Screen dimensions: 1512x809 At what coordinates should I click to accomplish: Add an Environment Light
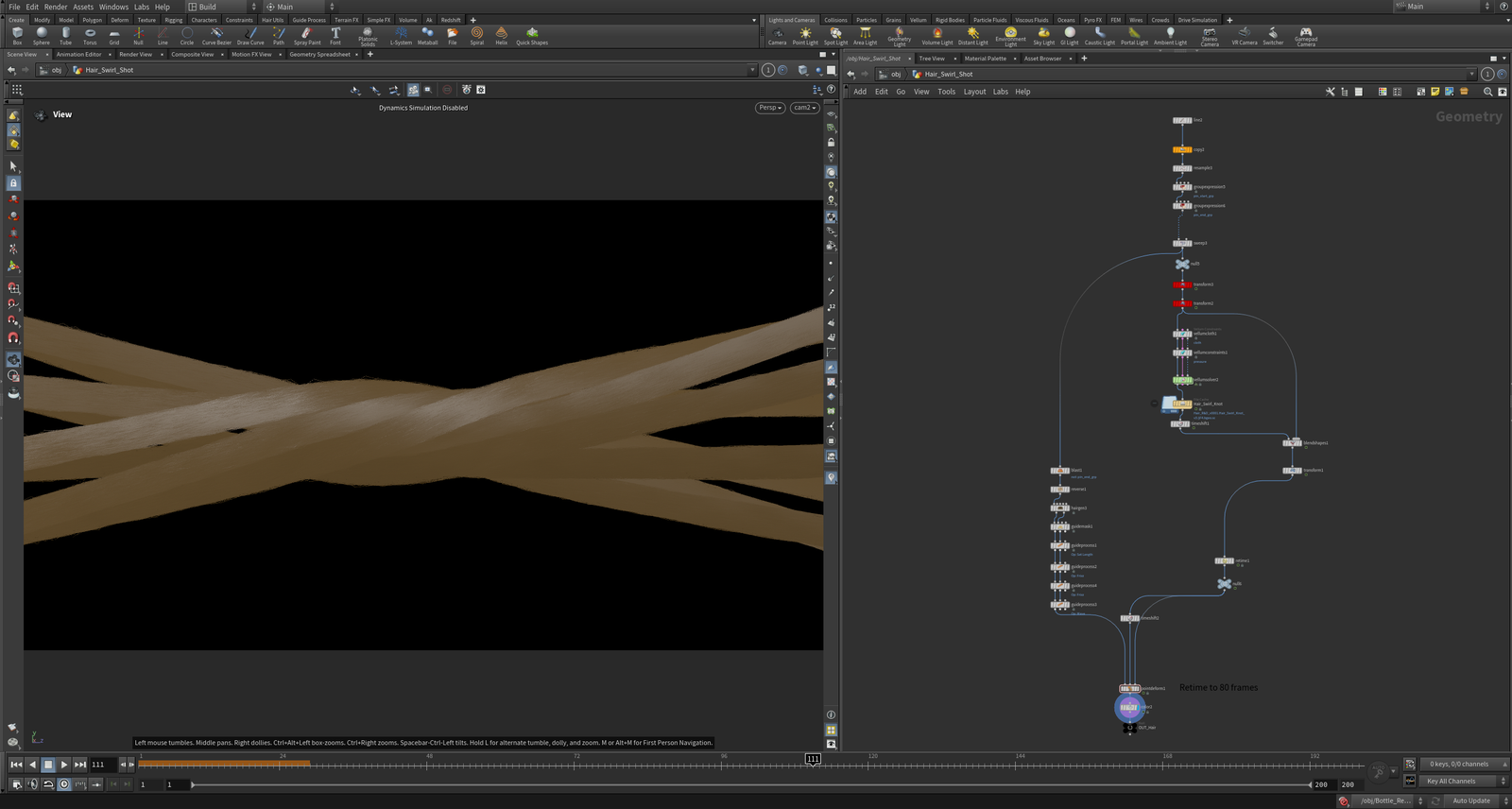[1010, 37]
